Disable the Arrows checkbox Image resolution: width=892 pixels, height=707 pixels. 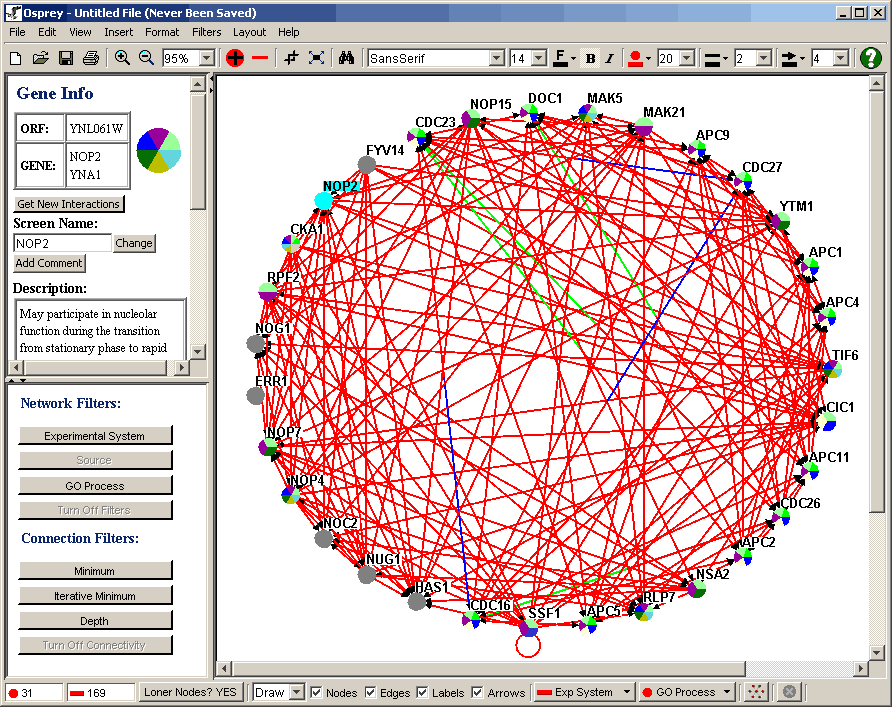[x=477, y=692]
